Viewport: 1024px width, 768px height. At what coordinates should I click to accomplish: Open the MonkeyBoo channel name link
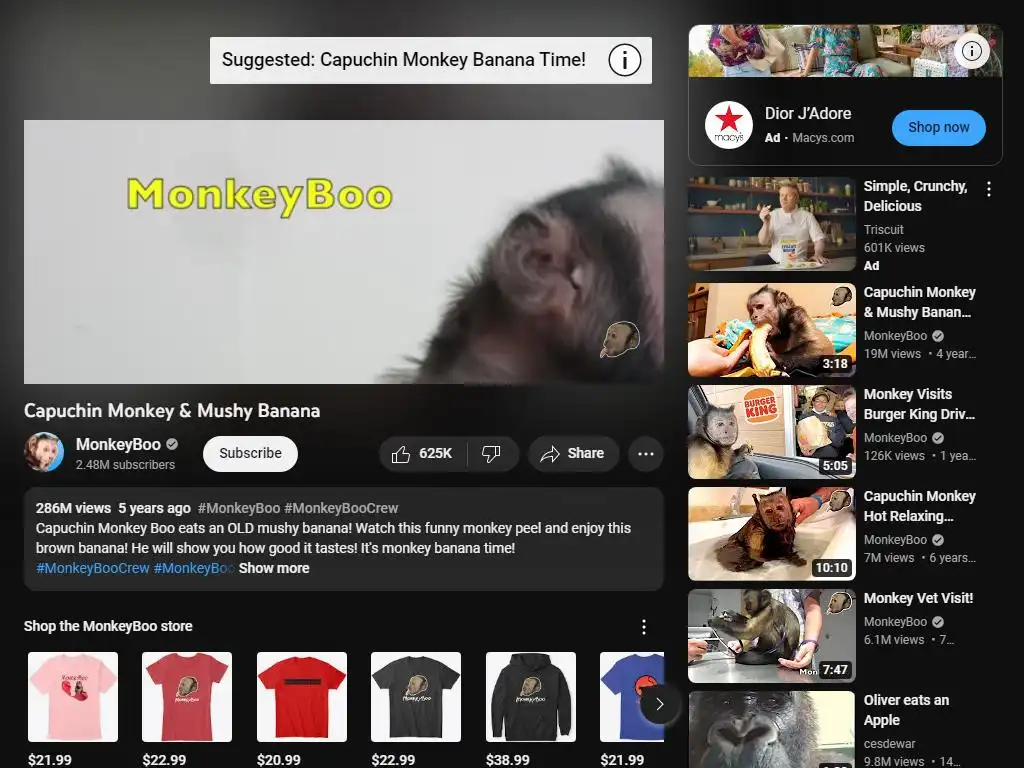(x=118, y=444)
